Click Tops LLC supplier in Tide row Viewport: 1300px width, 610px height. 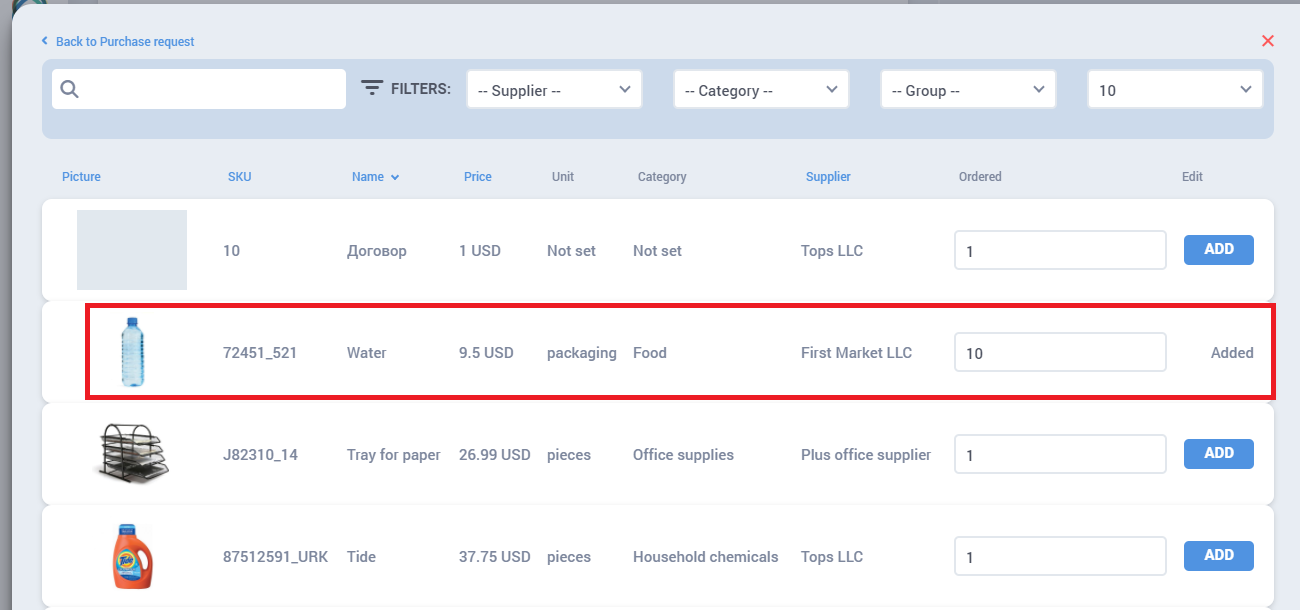point(832,557)
